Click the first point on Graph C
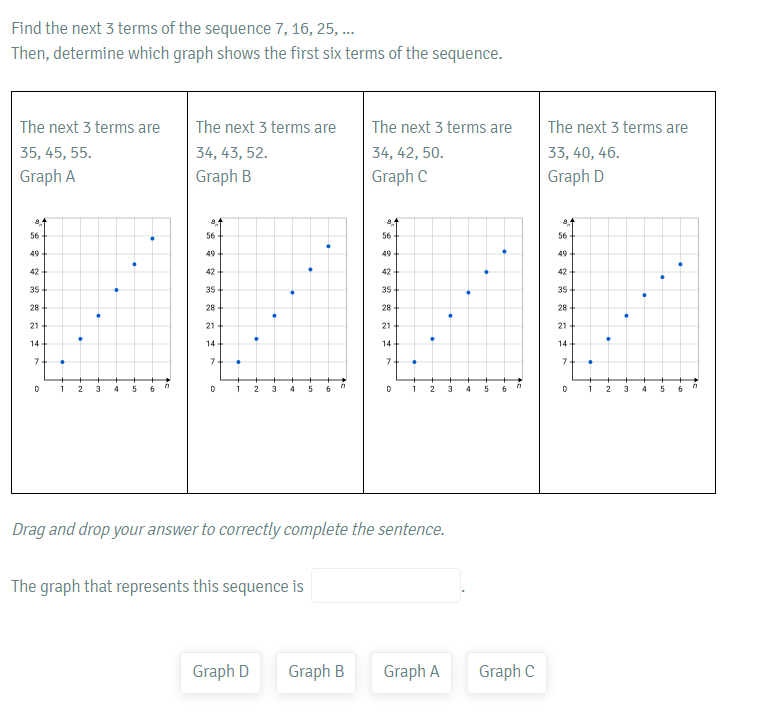 pyautogui.click(x=414, y=362)
